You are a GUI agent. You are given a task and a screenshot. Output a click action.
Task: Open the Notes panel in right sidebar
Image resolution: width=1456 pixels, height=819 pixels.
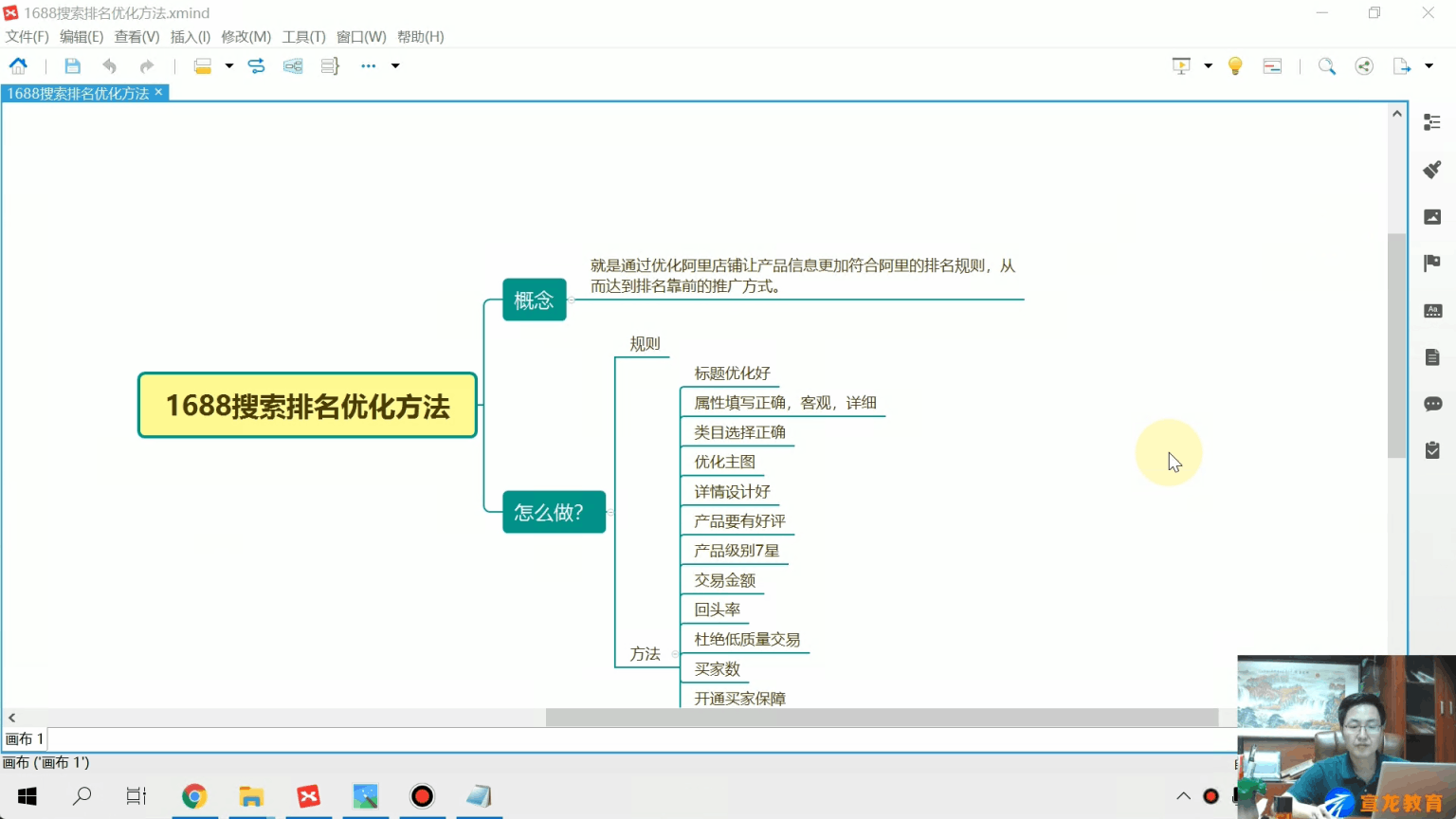(x=1432, y=356)
